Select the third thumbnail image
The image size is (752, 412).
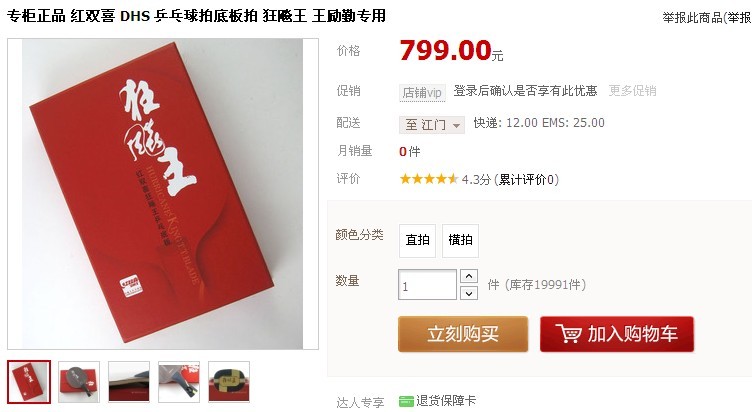[x=129, y=381]
